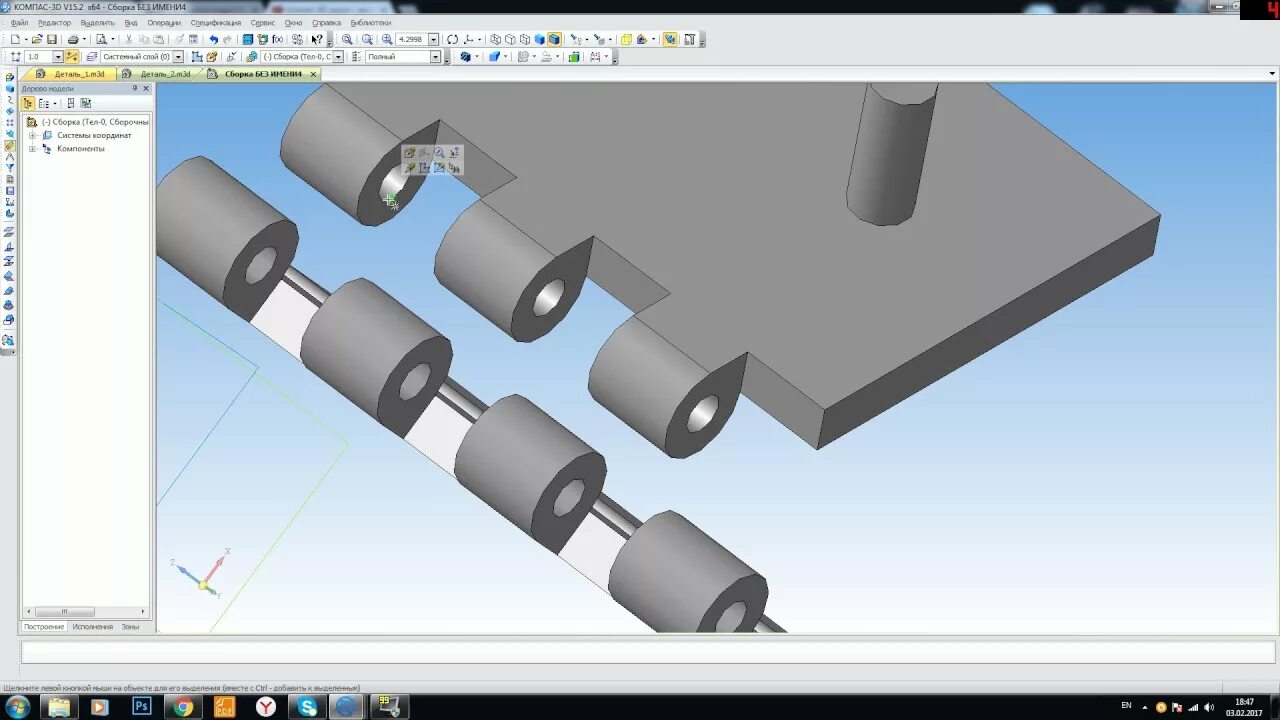Viewport: 1280px width, 720px height.
Task: Click the rotate view icon
Action: (452, 39)
